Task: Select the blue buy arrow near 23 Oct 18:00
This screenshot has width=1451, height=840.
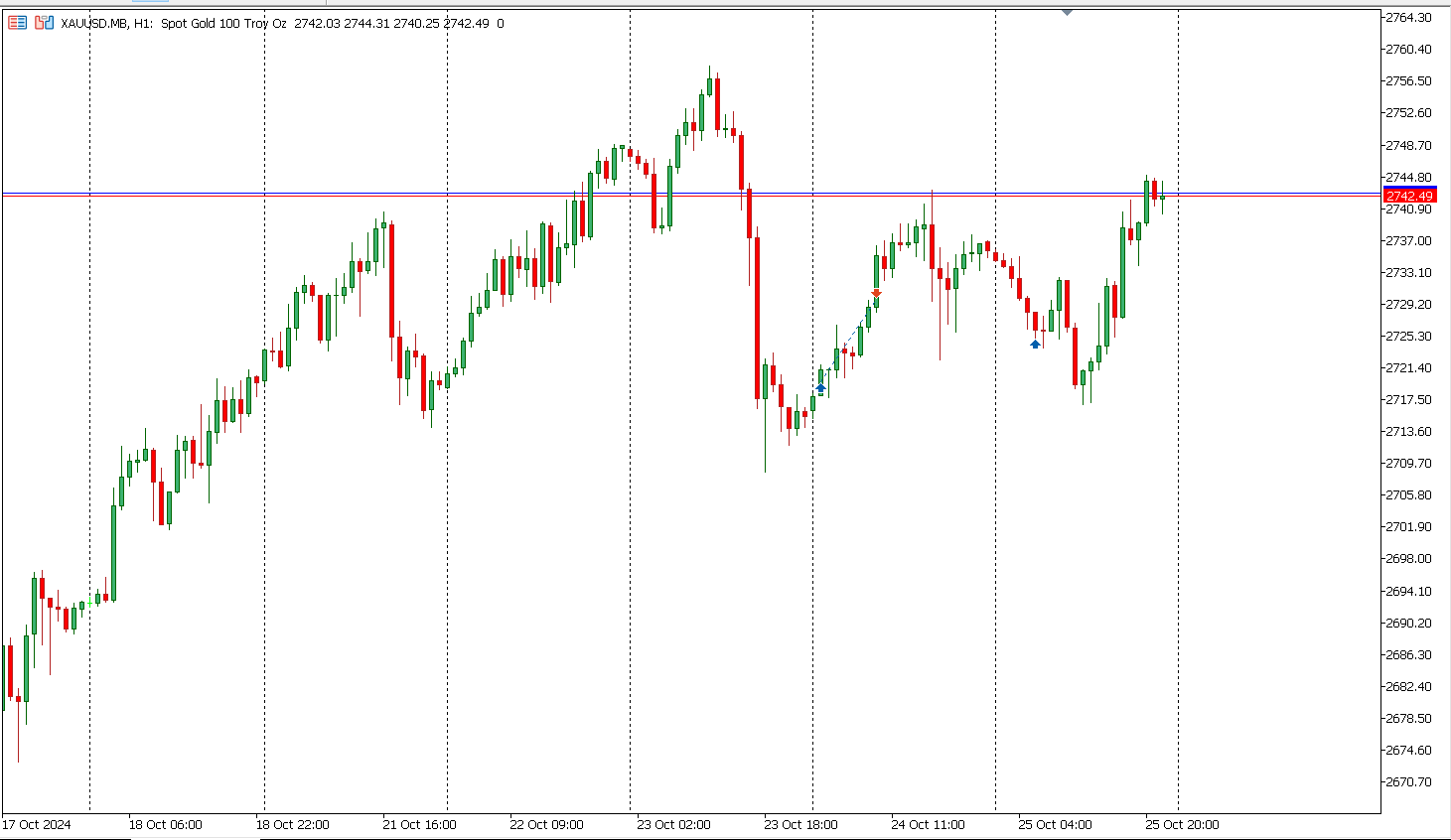Action: (x=820, y=388)
